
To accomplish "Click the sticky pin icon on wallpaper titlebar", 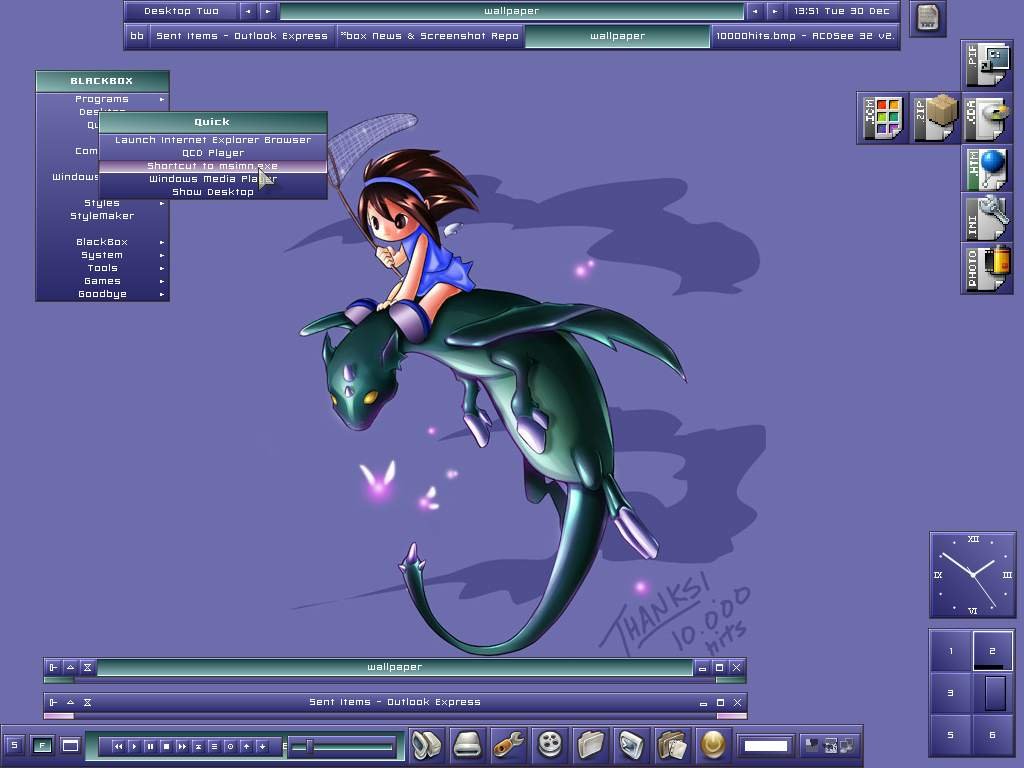I will click(54, 667).
